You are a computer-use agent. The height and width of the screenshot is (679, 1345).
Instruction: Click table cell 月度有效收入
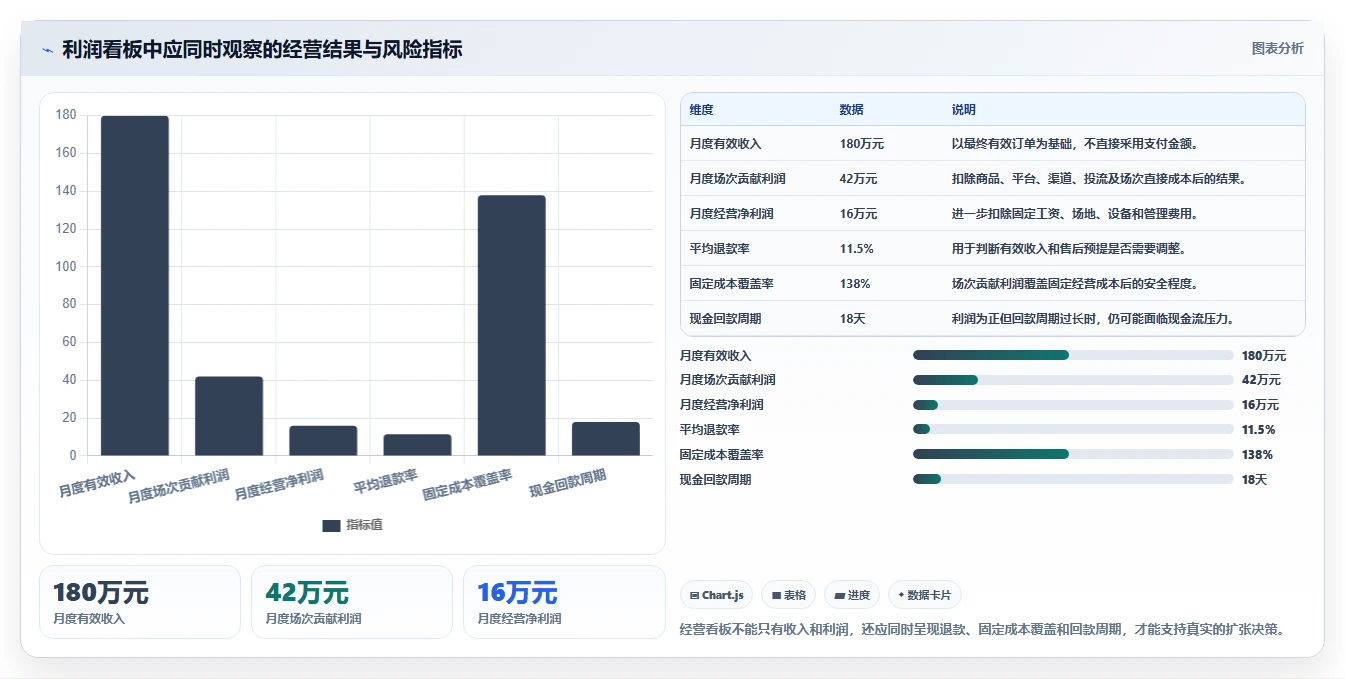coord(726,144)
